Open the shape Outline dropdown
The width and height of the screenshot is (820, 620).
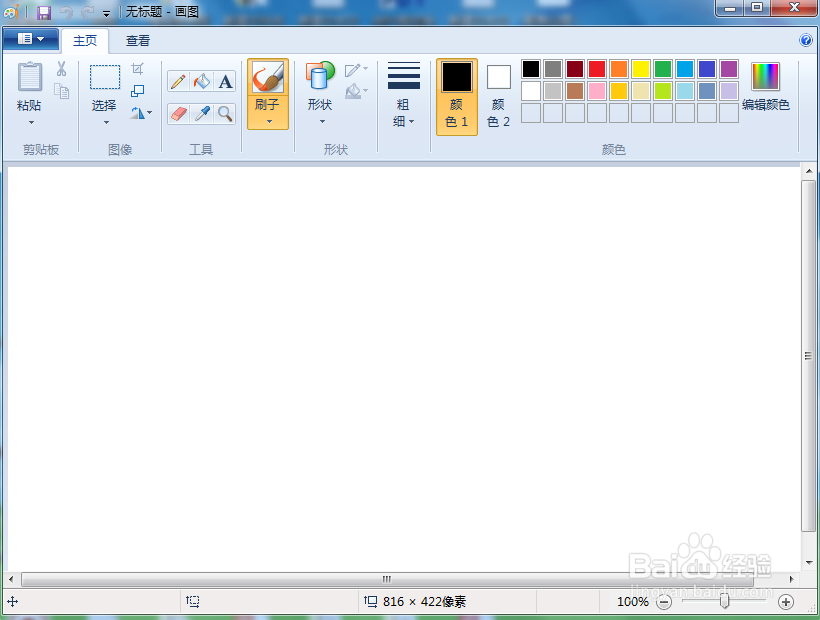pos(356,70)
